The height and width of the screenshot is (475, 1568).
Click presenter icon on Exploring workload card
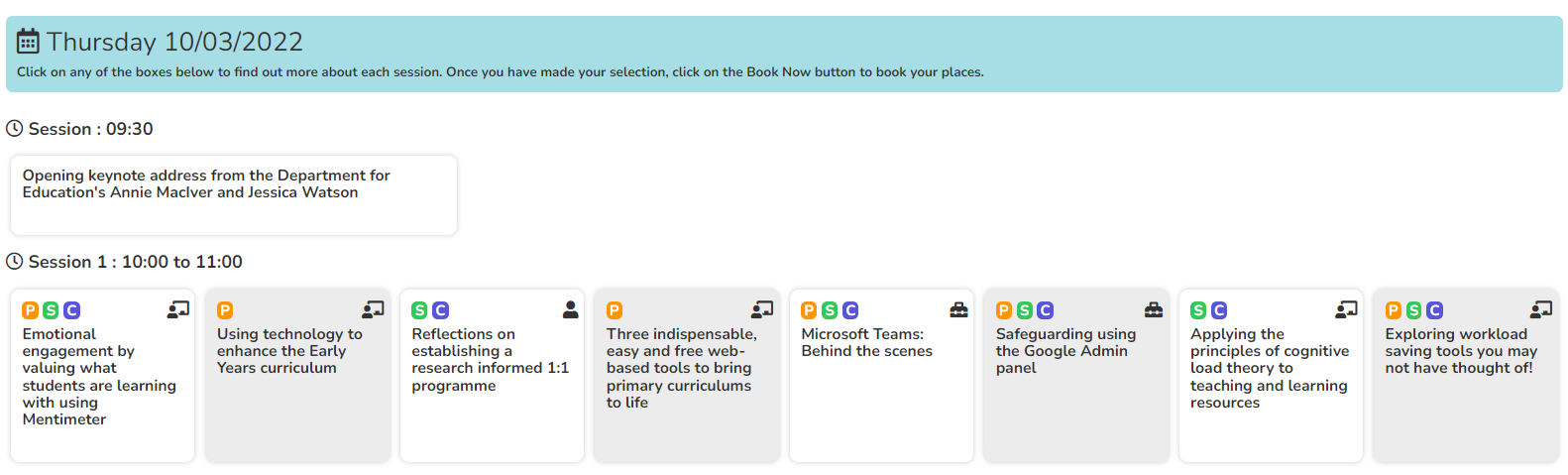(x=1541, y=310)
